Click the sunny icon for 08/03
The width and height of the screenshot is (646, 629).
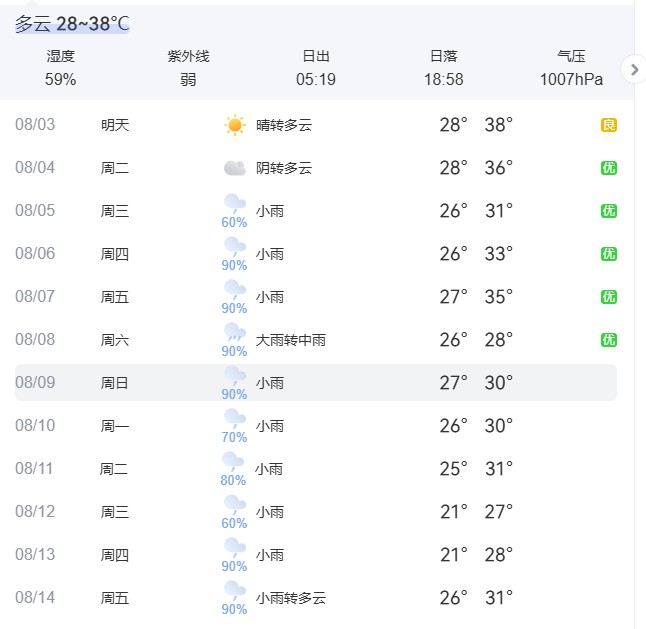[235, 125]
